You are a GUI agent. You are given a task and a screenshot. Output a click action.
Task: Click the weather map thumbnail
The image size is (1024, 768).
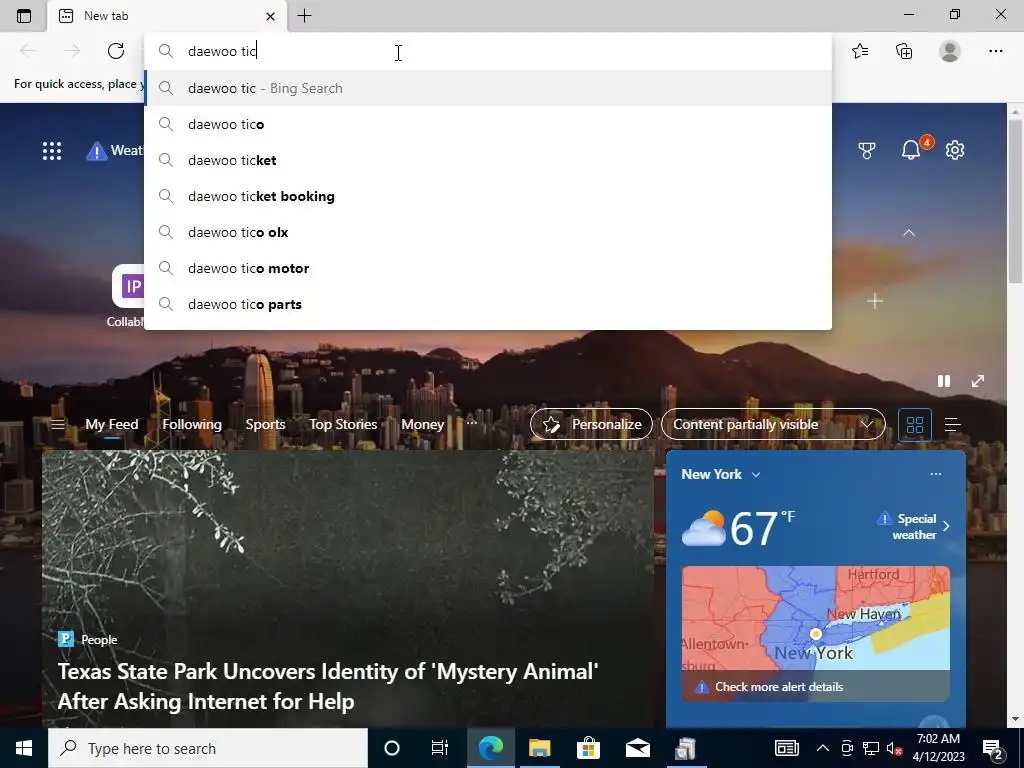tap(816, 618)
